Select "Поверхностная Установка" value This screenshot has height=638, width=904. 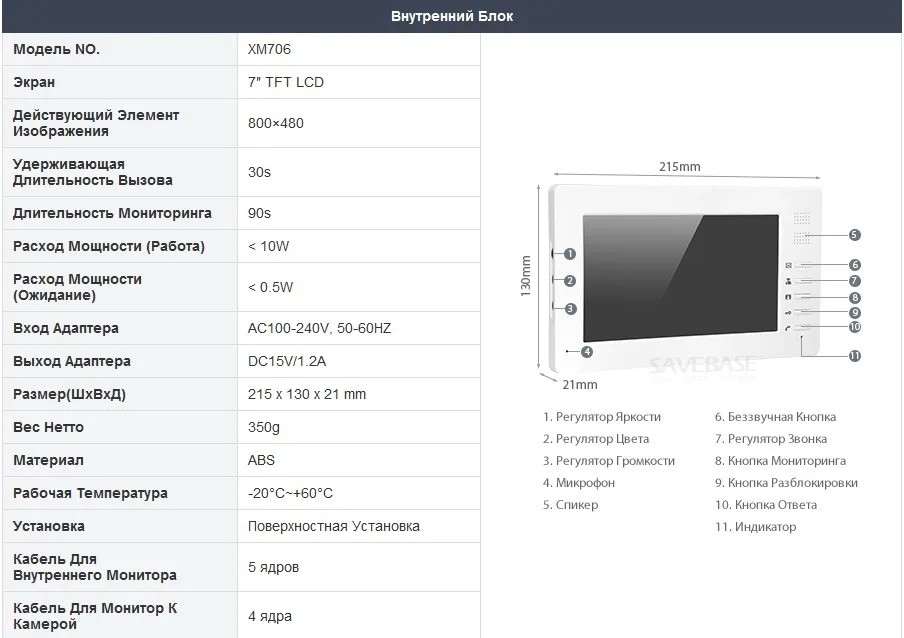point(334,526)
